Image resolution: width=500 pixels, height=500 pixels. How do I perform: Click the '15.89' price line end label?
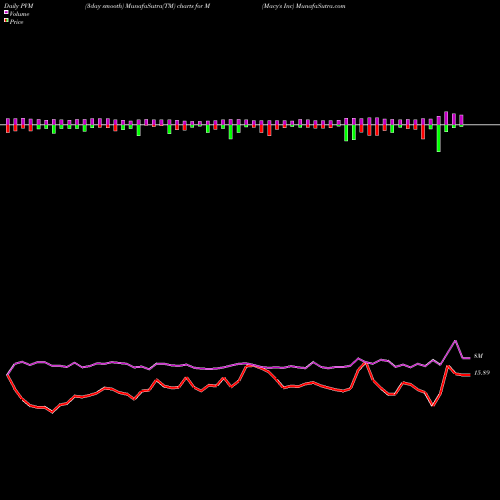482,373
